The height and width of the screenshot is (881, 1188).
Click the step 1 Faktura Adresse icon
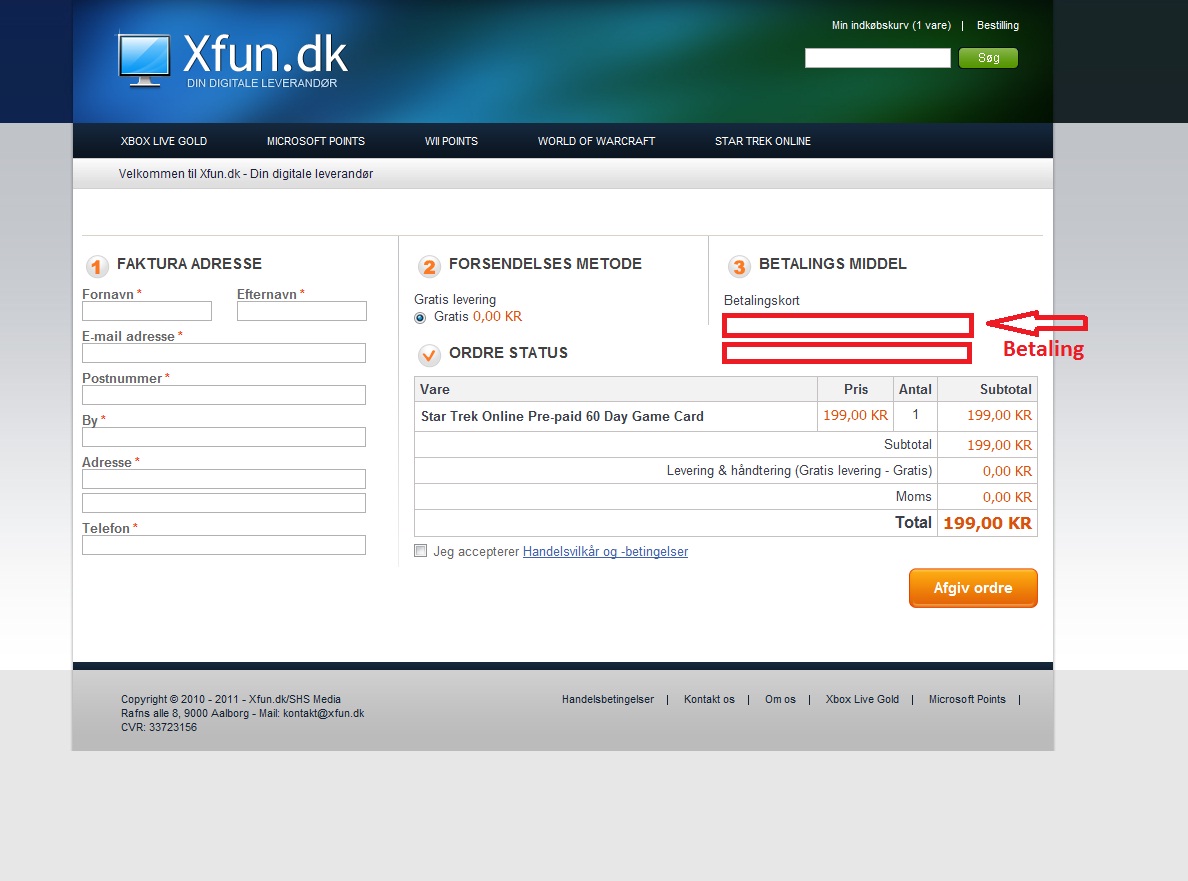pos(97,266)
